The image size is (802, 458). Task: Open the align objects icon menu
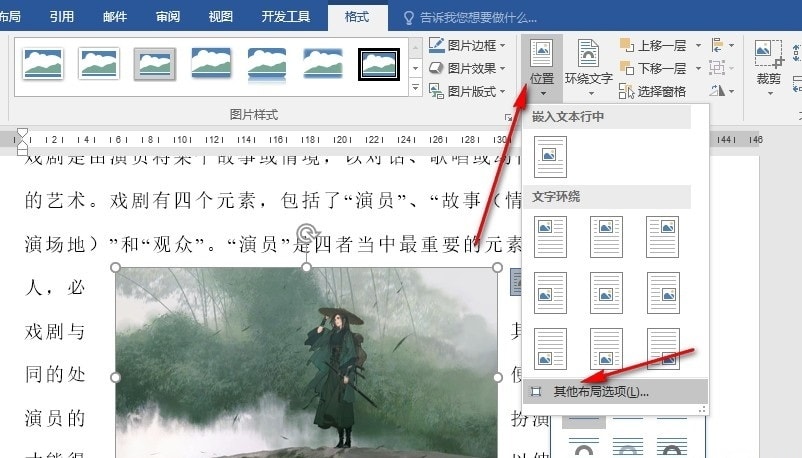(722, 46)
